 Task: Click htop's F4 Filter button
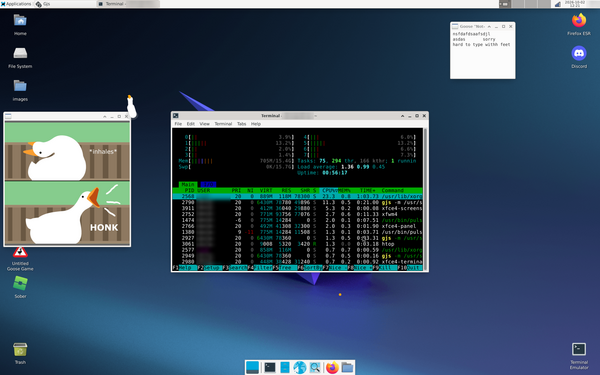(x=260, y=268)
